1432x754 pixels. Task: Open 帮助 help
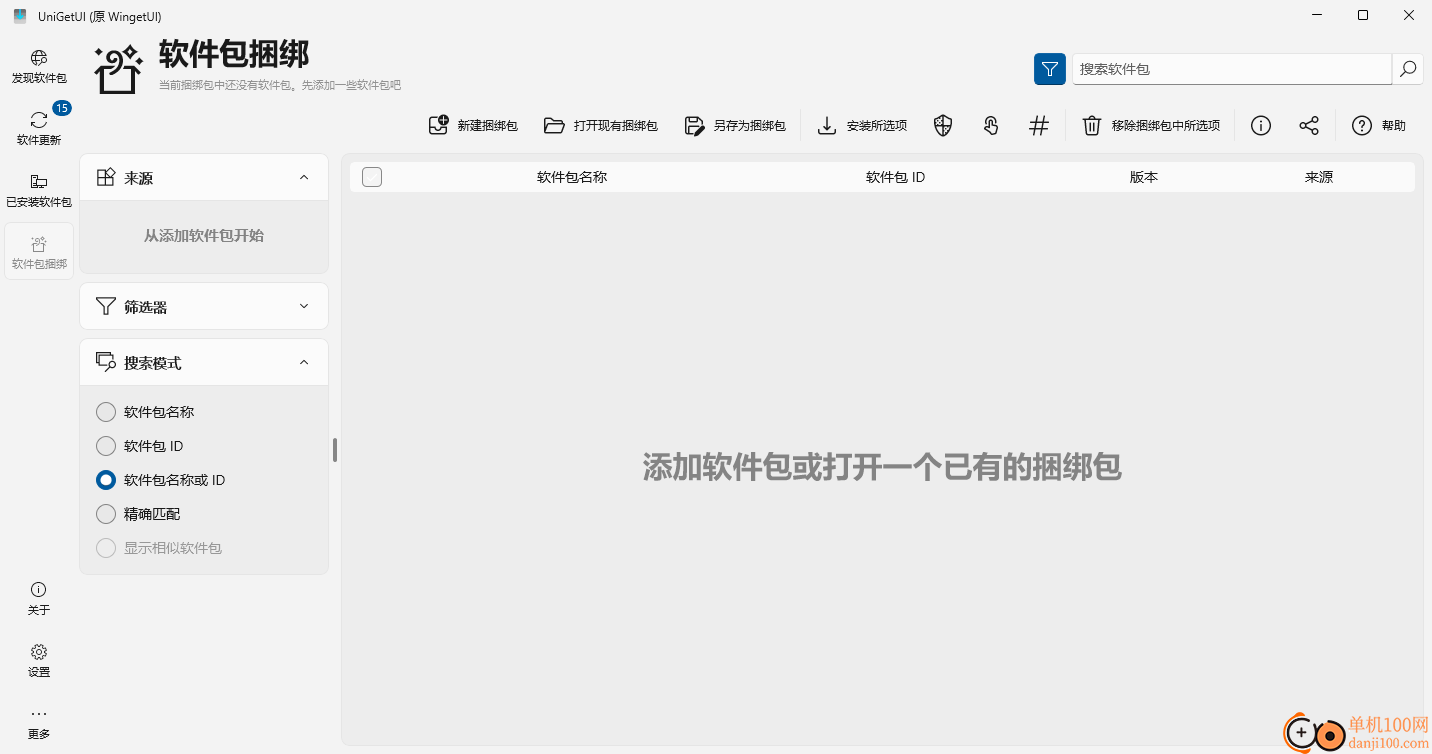(x=1379, y=126)
